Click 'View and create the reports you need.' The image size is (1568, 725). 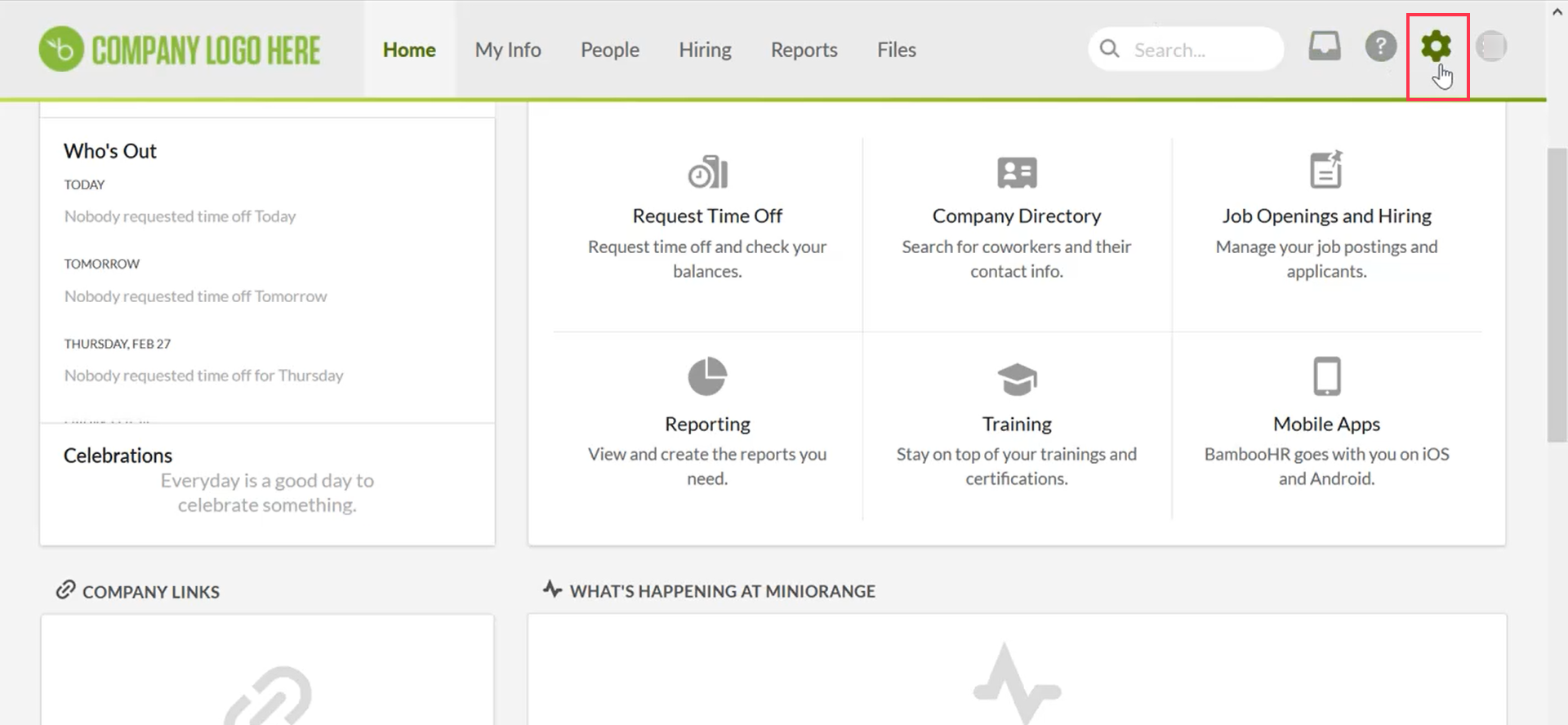click(707, 466)
